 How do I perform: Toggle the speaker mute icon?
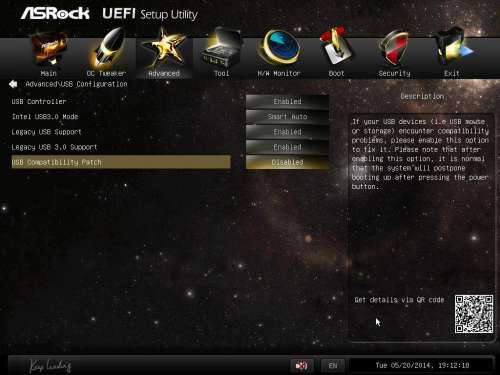tap(301, 365)
